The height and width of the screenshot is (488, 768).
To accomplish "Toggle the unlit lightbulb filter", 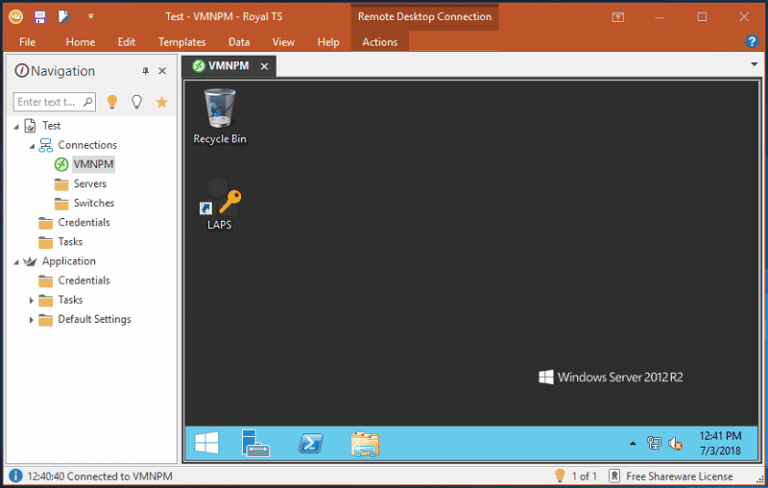I will pyautogui.click(x=137, y=102).
